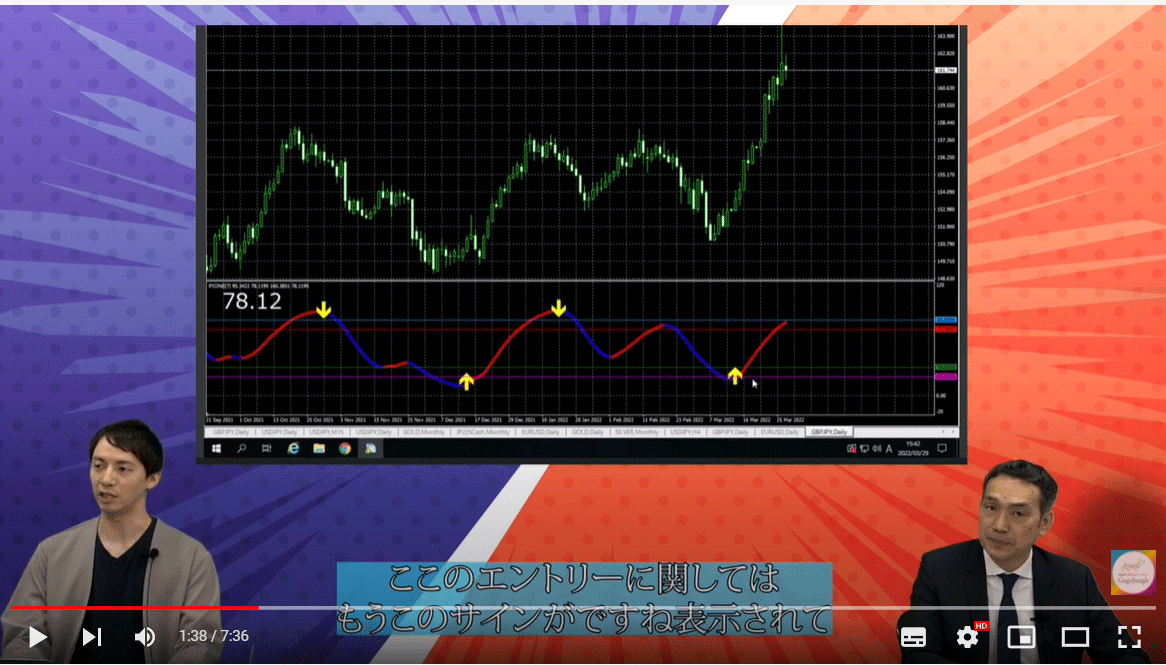Switch to the JP225Cash,Monthly chart tab
Image resolution: width=1166 pixels, height=665 pixels.
[x=483, y=432]
